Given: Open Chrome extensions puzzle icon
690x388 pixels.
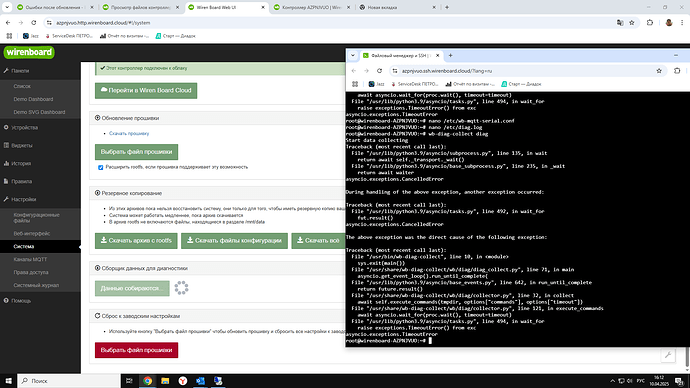Looking at the screenshot, I should tap(650, 22).
